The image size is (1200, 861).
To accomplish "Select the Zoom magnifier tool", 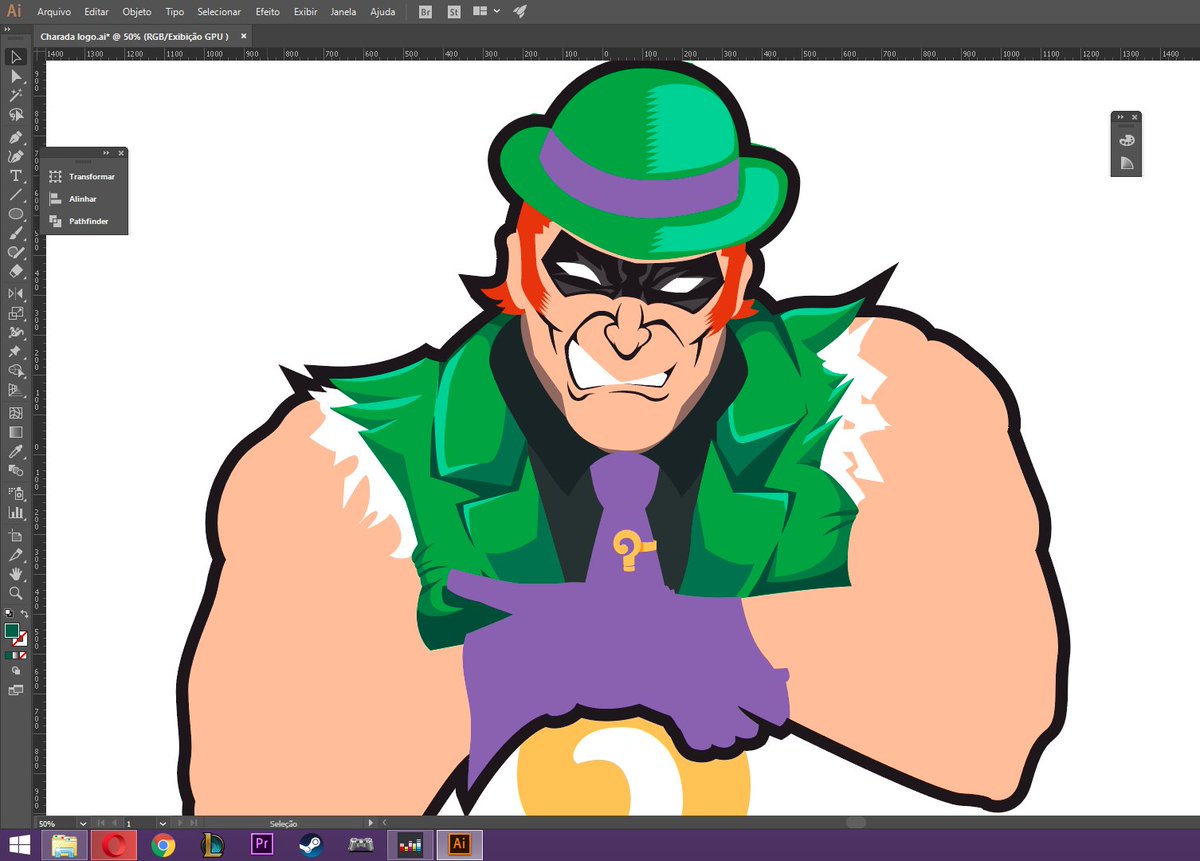I will 16,593.
